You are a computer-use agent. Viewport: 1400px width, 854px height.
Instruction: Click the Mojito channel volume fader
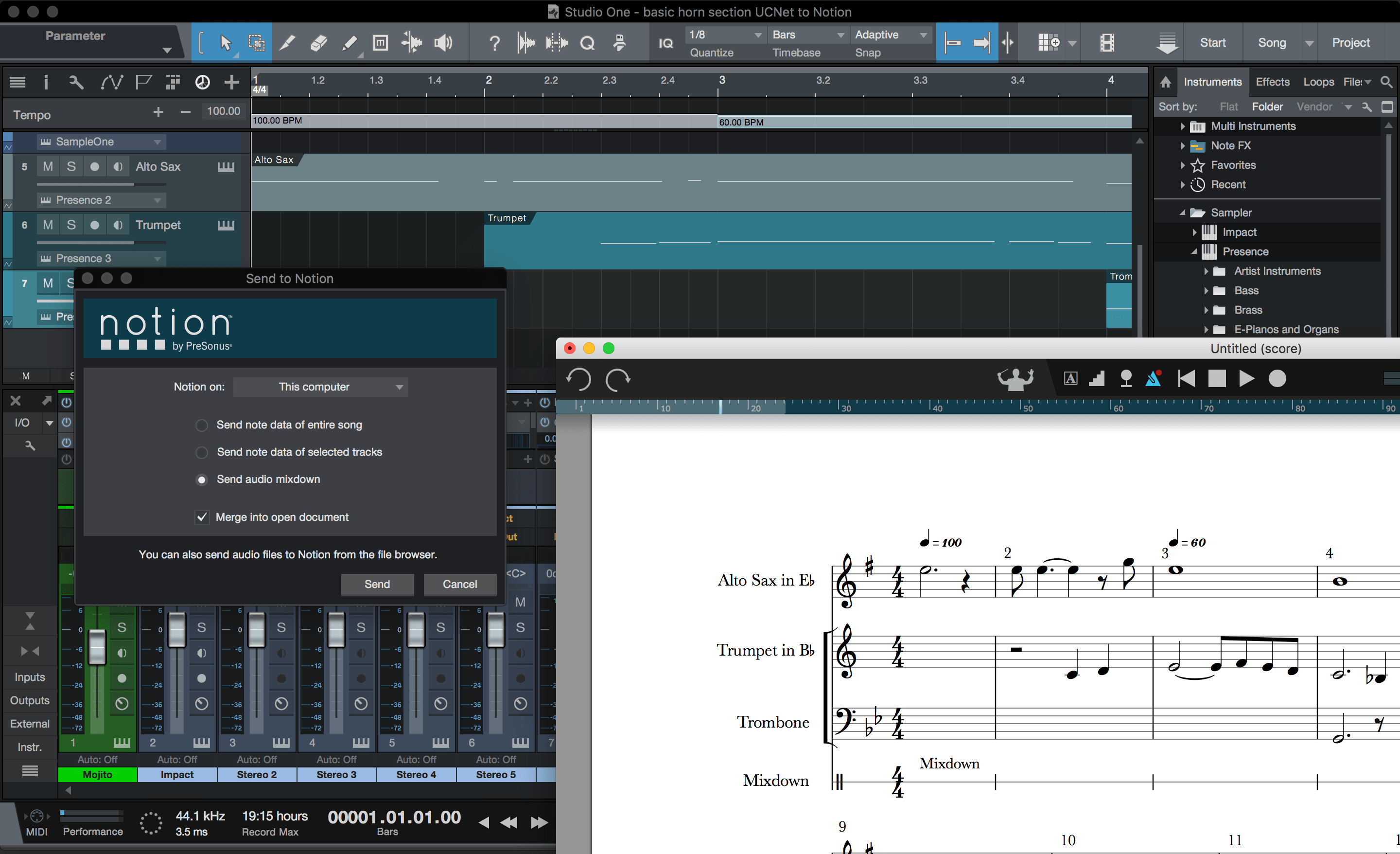click(97, 647)
